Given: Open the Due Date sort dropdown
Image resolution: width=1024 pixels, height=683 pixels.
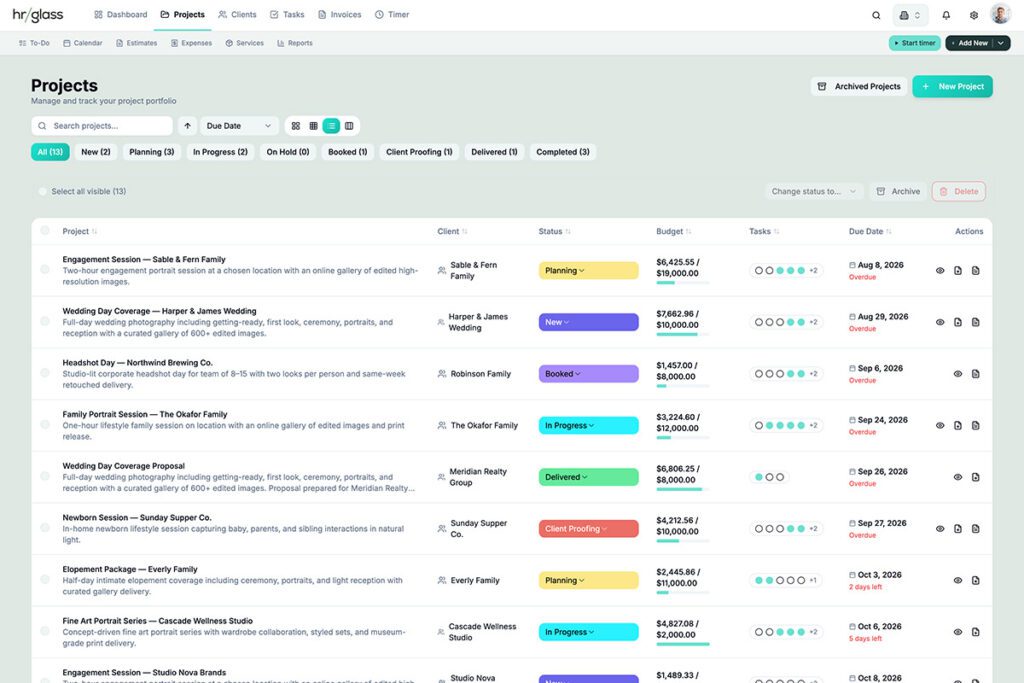Looking at the screenshot, I should (239, 126).
